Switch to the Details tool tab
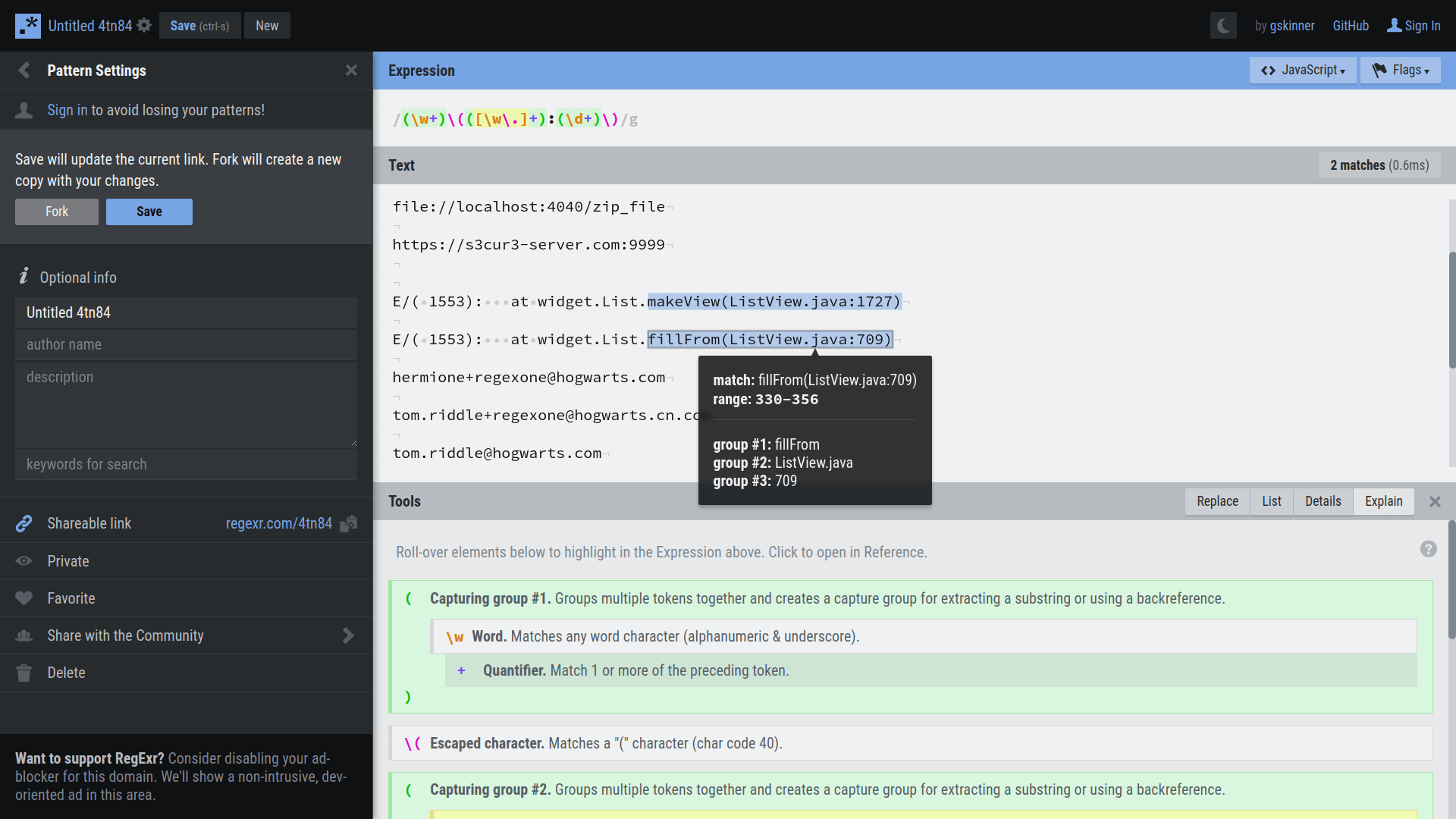This screenshot has height=819, width=1456. (1323, 501)
